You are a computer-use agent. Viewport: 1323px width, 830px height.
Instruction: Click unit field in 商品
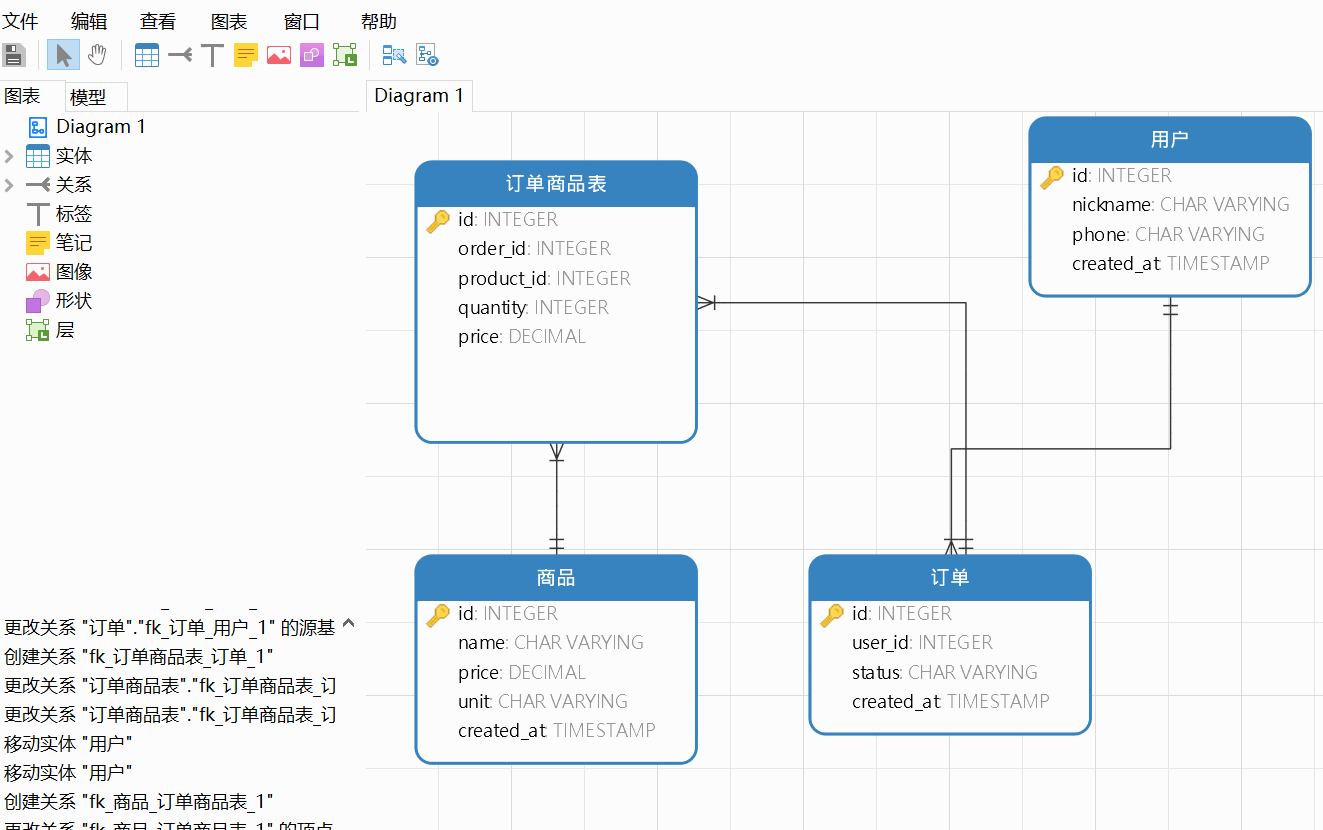(543, 702)
